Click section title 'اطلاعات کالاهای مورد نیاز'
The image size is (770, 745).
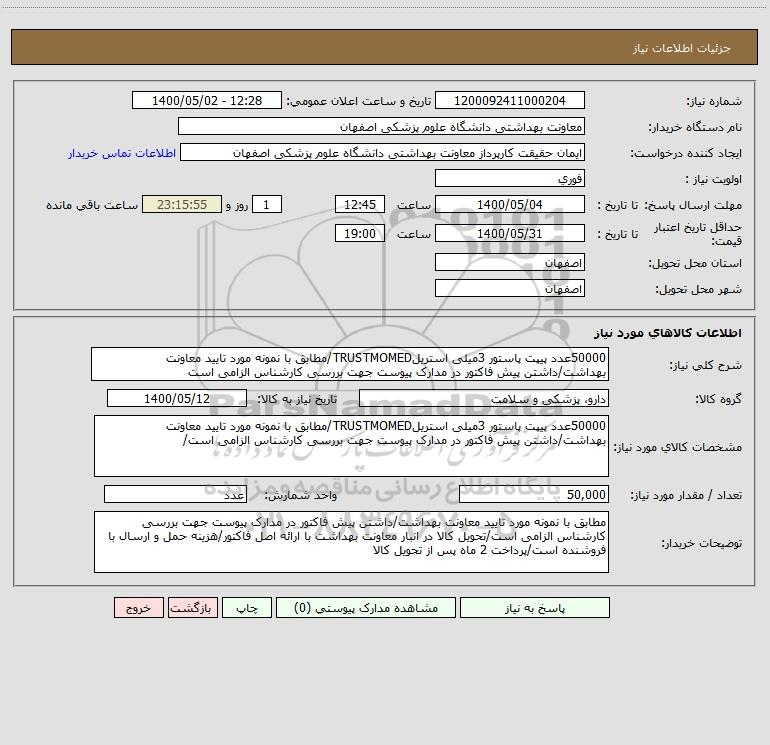point(668,333)
